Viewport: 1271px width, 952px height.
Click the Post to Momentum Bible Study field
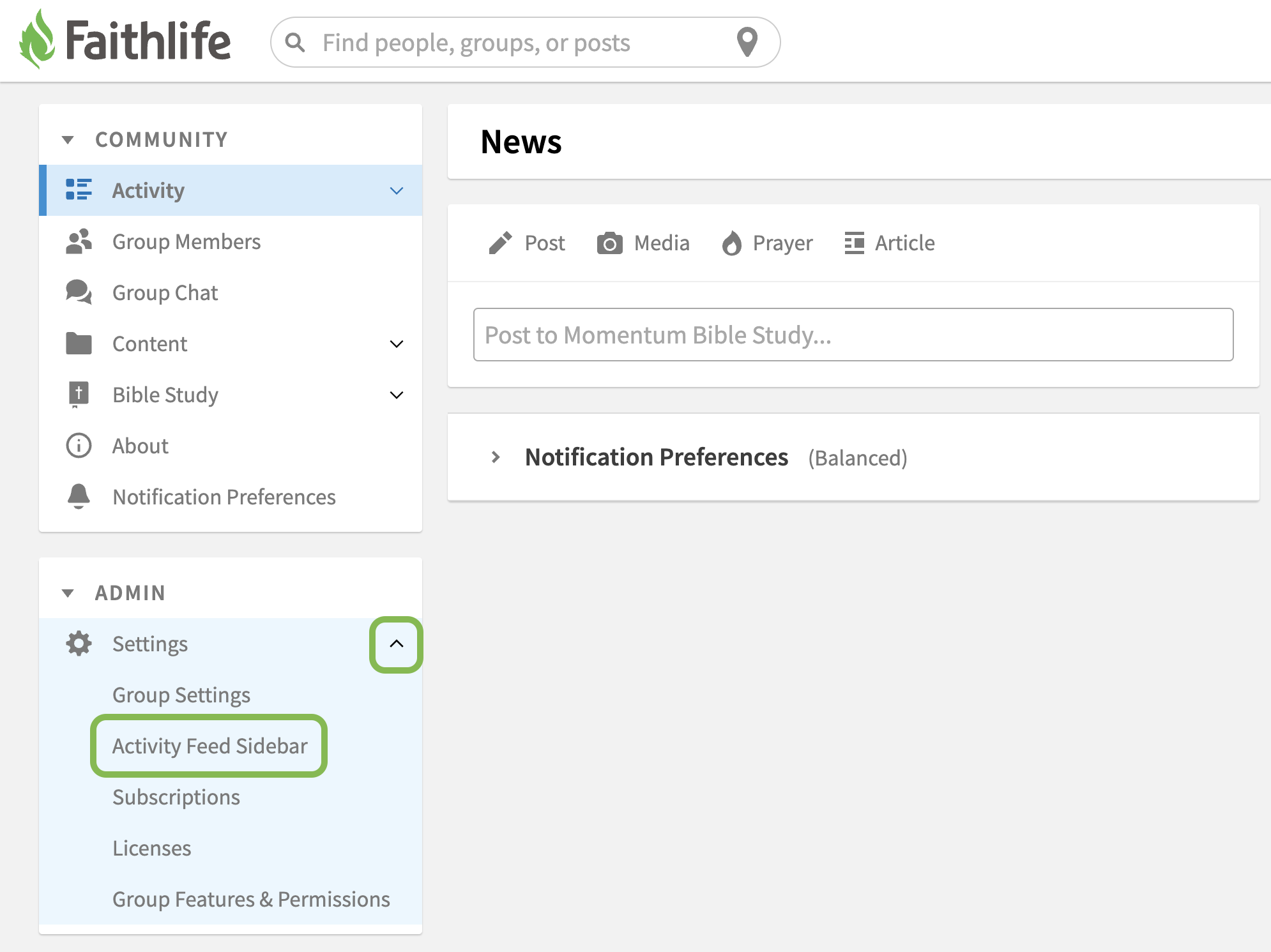point(853,335)
